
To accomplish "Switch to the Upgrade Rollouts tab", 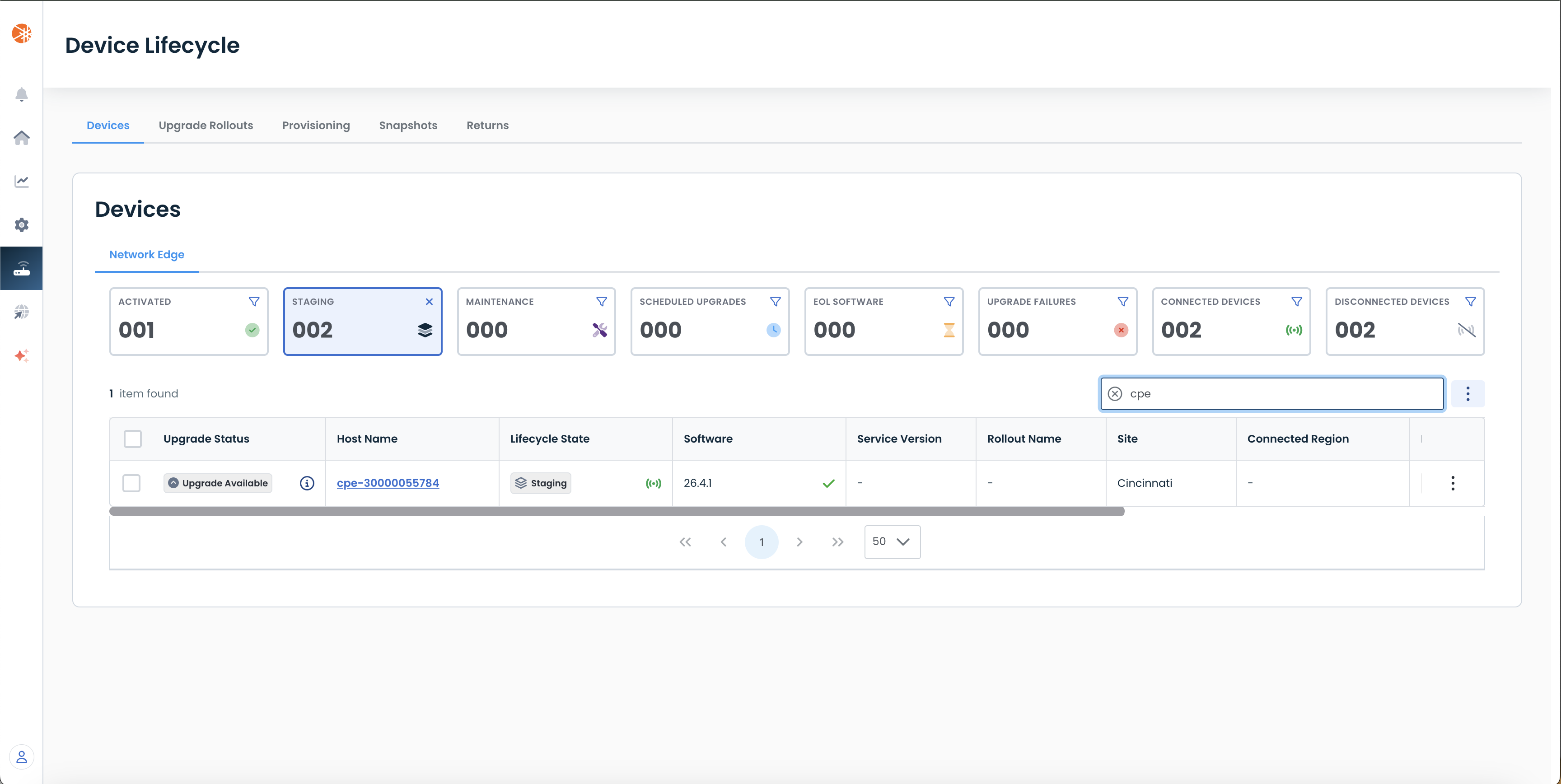I will coord(206,126).
